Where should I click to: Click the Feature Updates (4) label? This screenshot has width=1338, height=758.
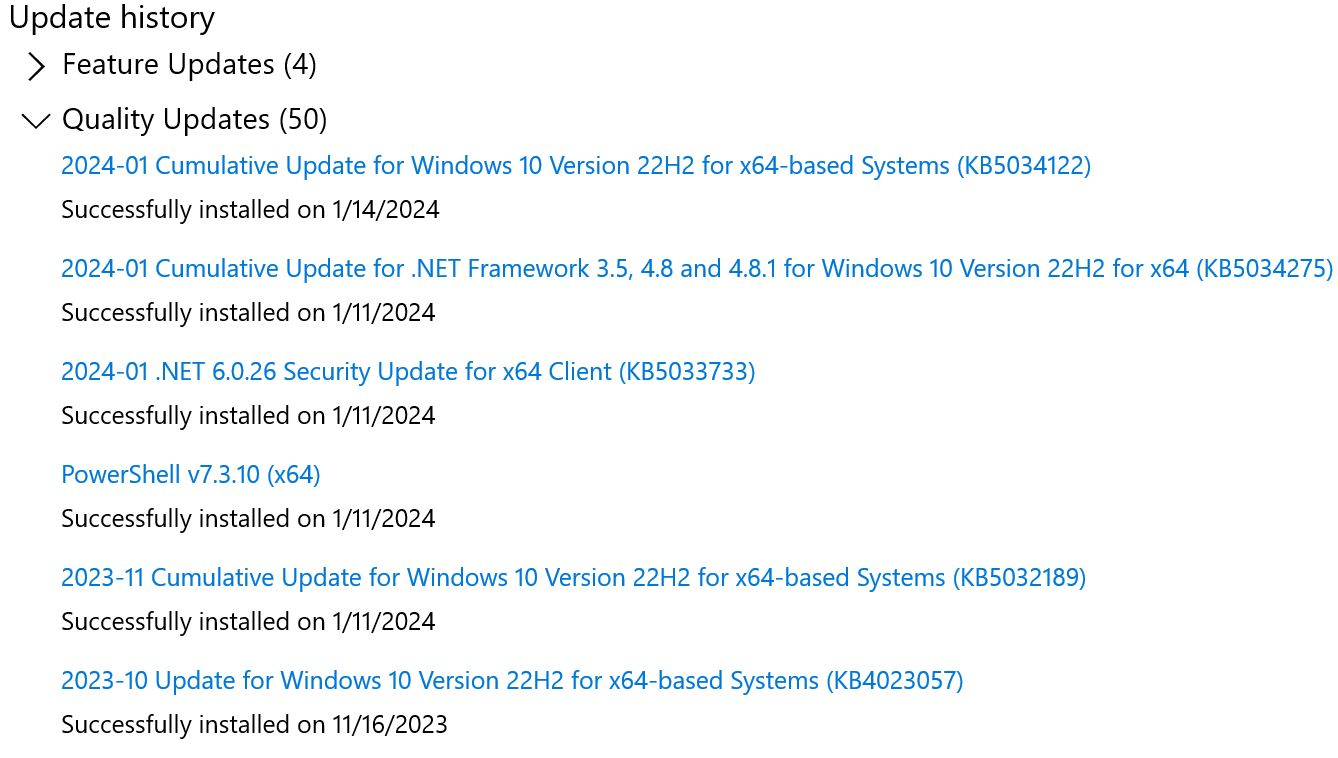[x=189, y=65]
